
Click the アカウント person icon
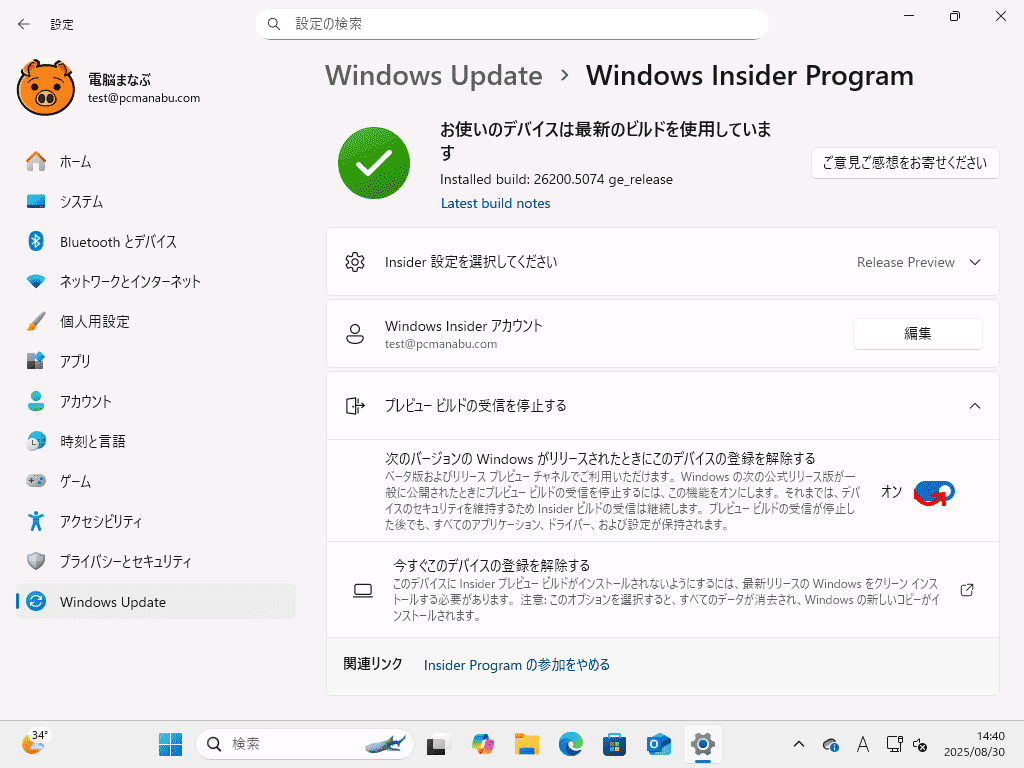tap(36, 401)
